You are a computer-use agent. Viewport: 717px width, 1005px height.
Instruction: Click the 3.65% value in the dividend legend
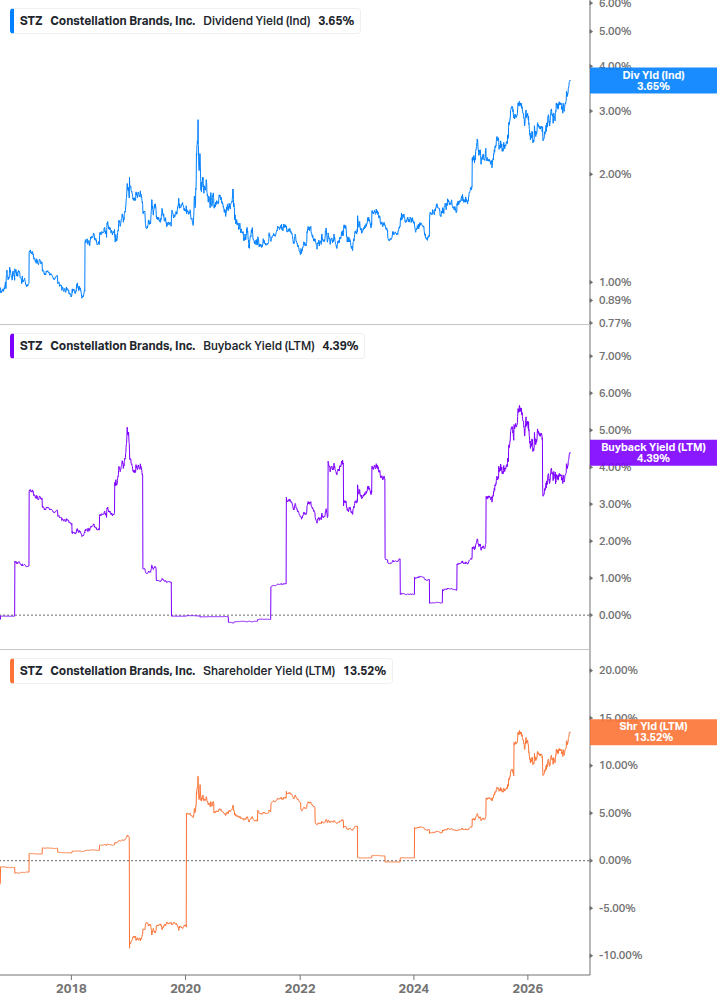click(336, 21)
